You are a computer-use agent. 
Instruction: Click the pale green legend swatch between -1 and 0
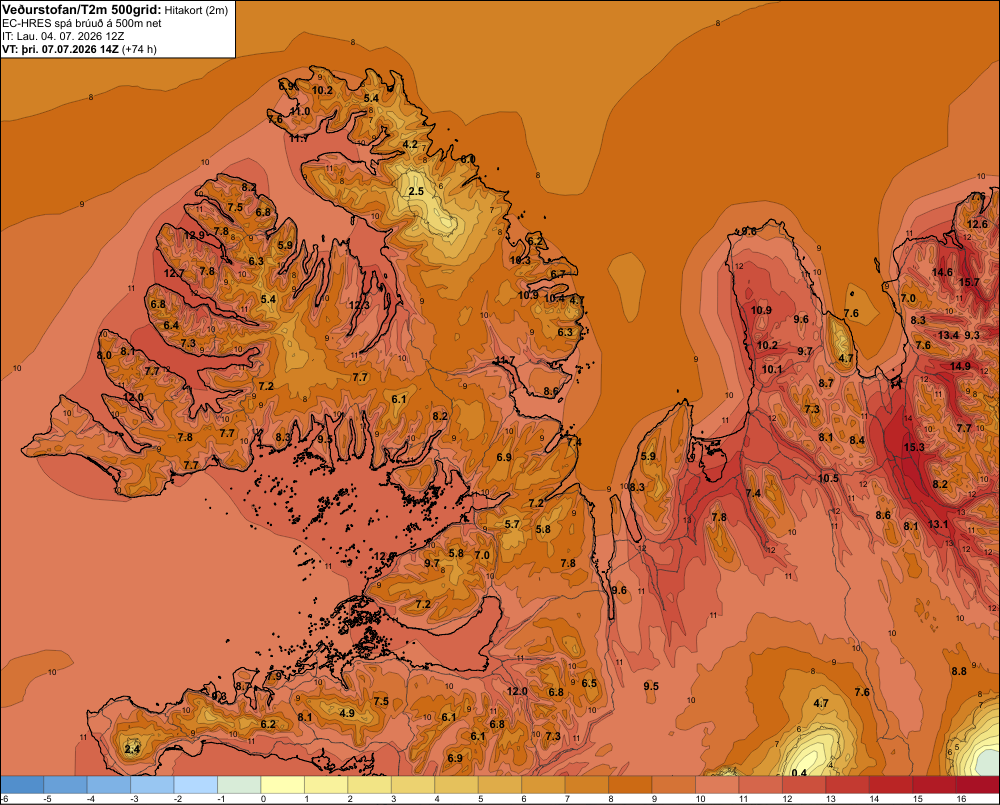[239, 784]
